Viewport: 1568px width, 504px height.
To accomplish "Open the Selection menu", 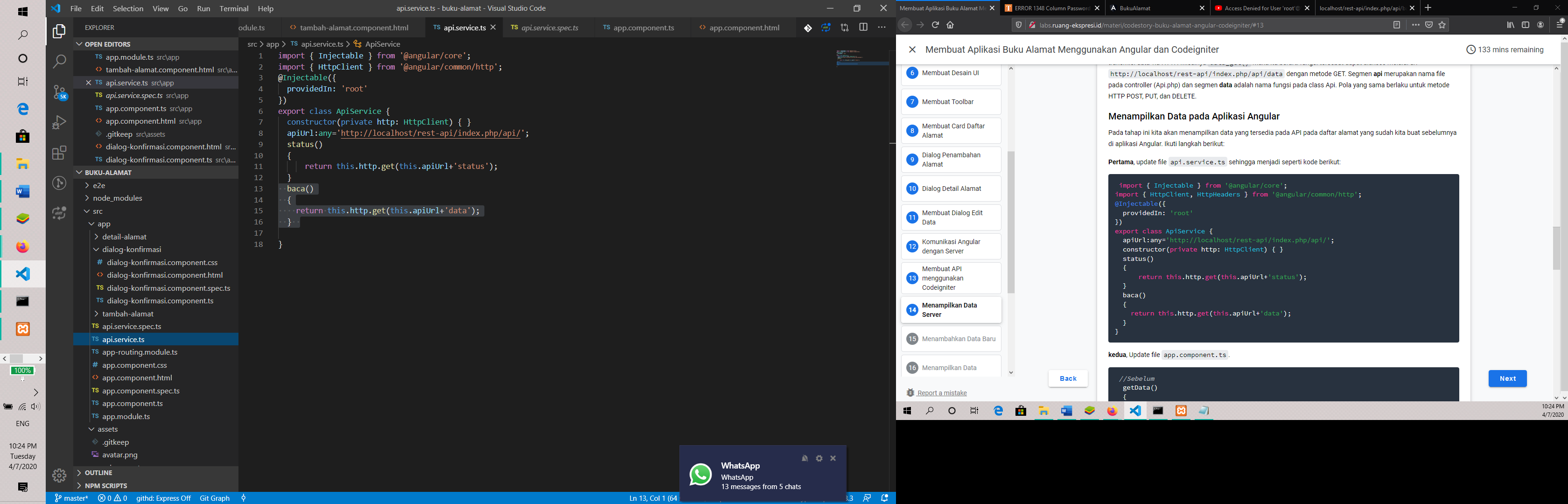I will (128, 8).
